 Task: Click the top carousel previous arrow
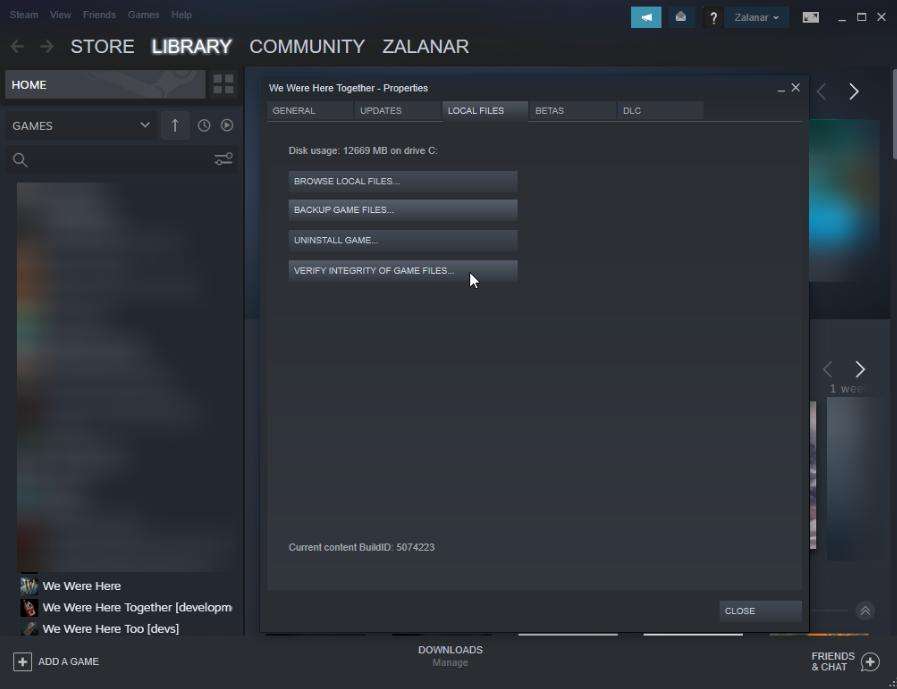[x=822, y=92]
